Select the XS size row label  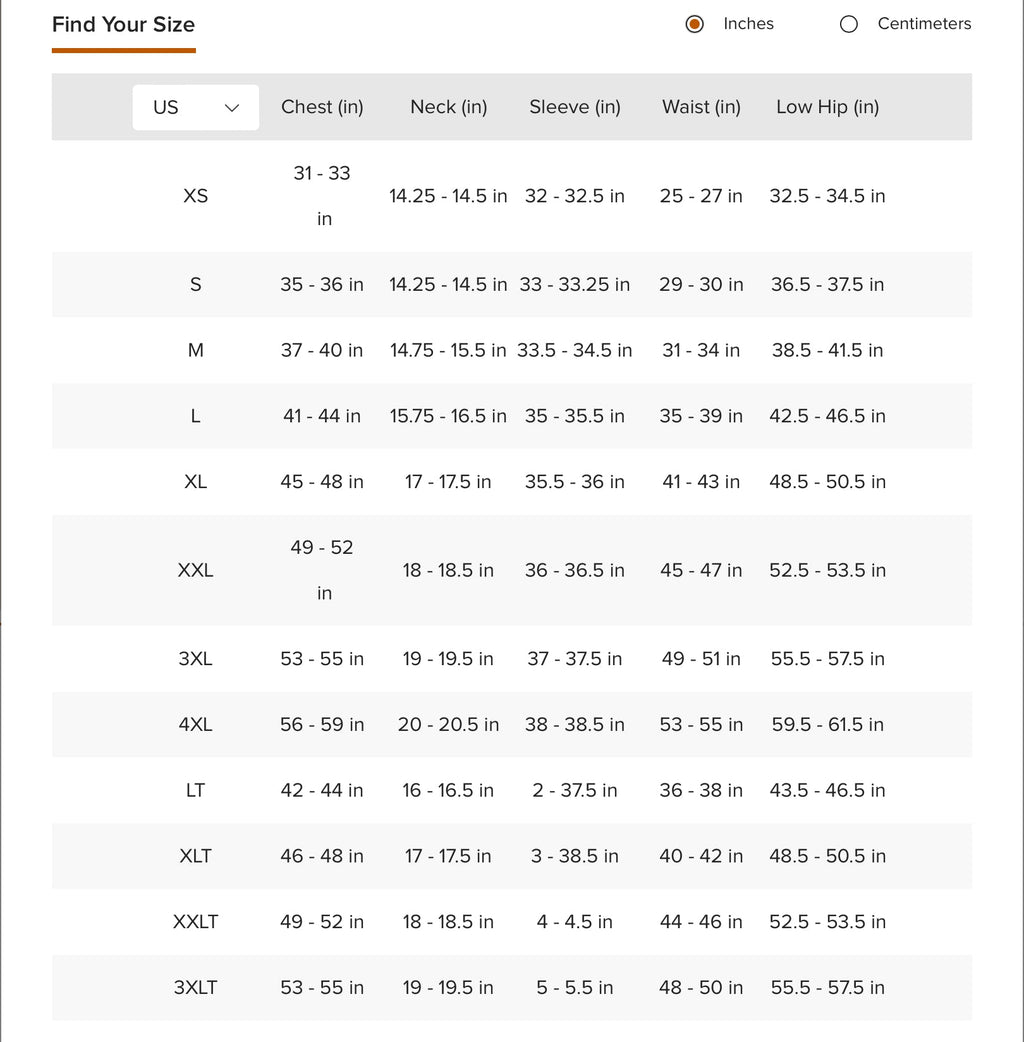pyautogui.click(x=195, y=196)
